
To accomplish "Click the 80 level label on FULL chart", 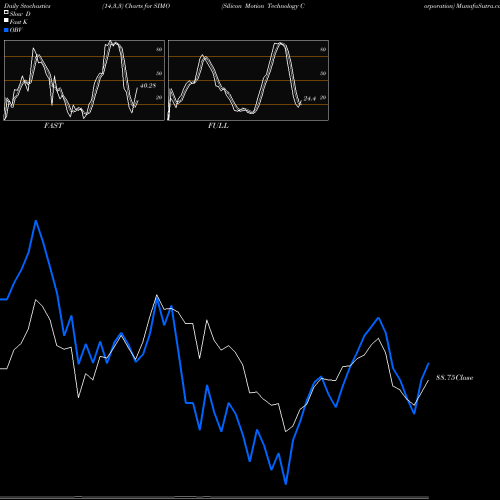I will pos(323,49).
